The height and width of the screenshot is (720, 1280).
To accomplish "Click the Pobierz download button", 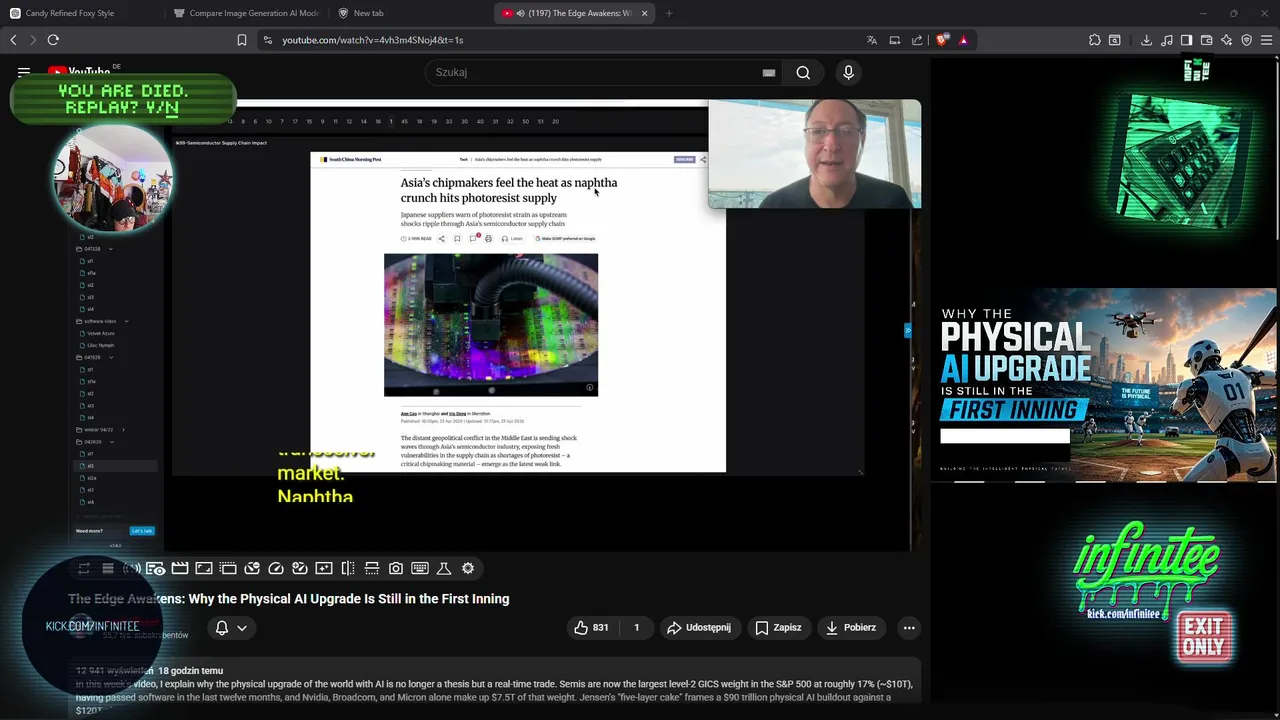I will 850,628.
